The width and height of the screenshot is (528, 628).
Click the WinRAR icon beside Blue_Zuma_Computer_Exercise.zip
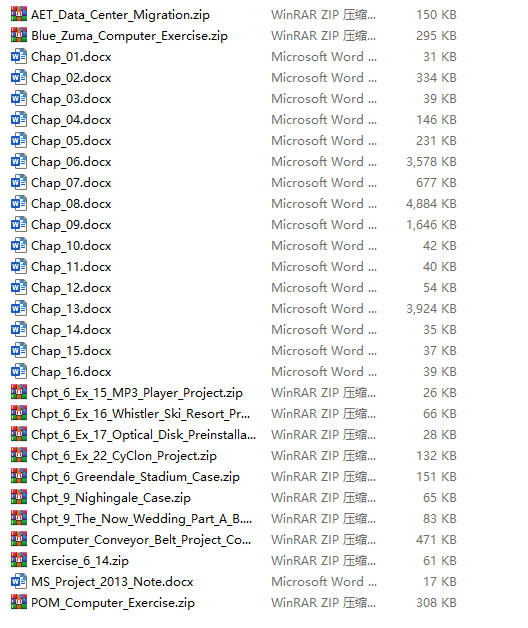(x=19, y=35)
